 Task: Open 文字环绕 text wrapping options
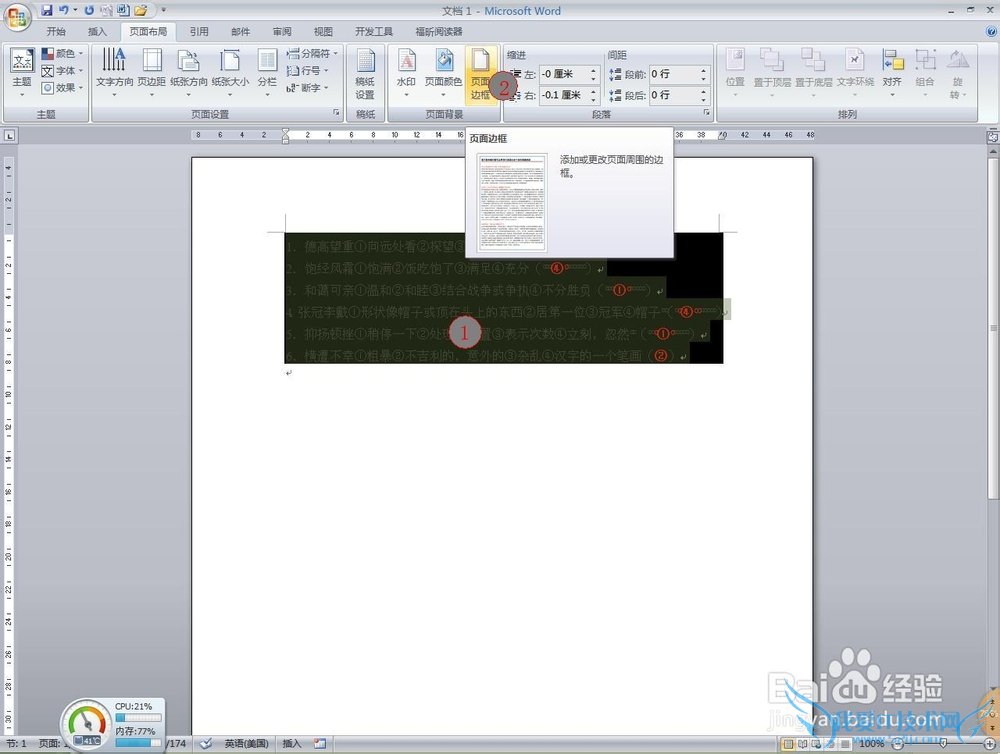(x=855, y=73)
